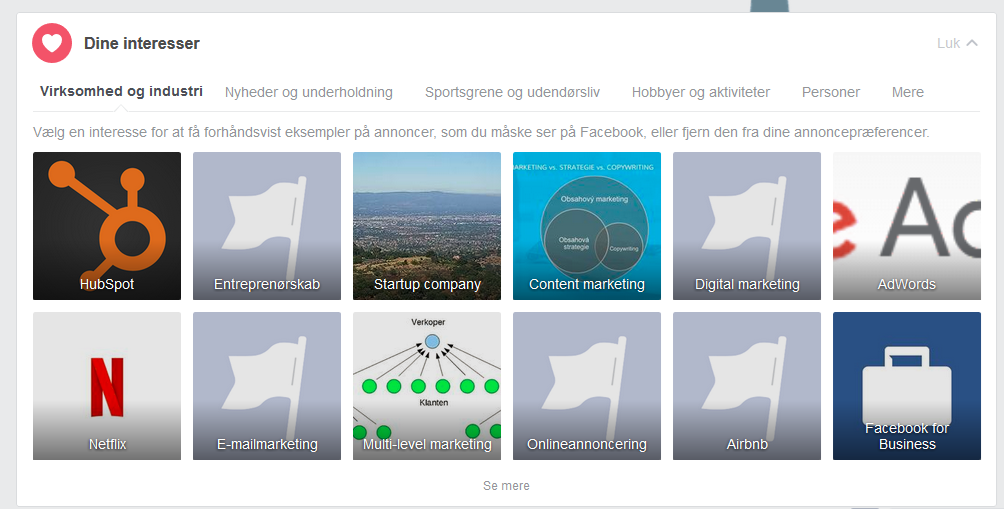Open the Startup company interest tile
The width and height of the screenshot is (1004, 509).
427,226
